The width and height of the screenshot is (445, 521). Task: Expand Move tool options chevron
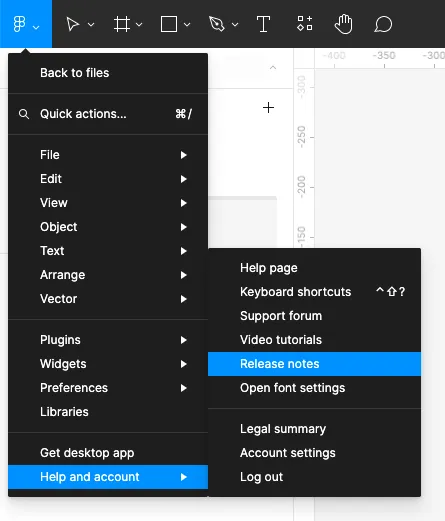[91, 24]
